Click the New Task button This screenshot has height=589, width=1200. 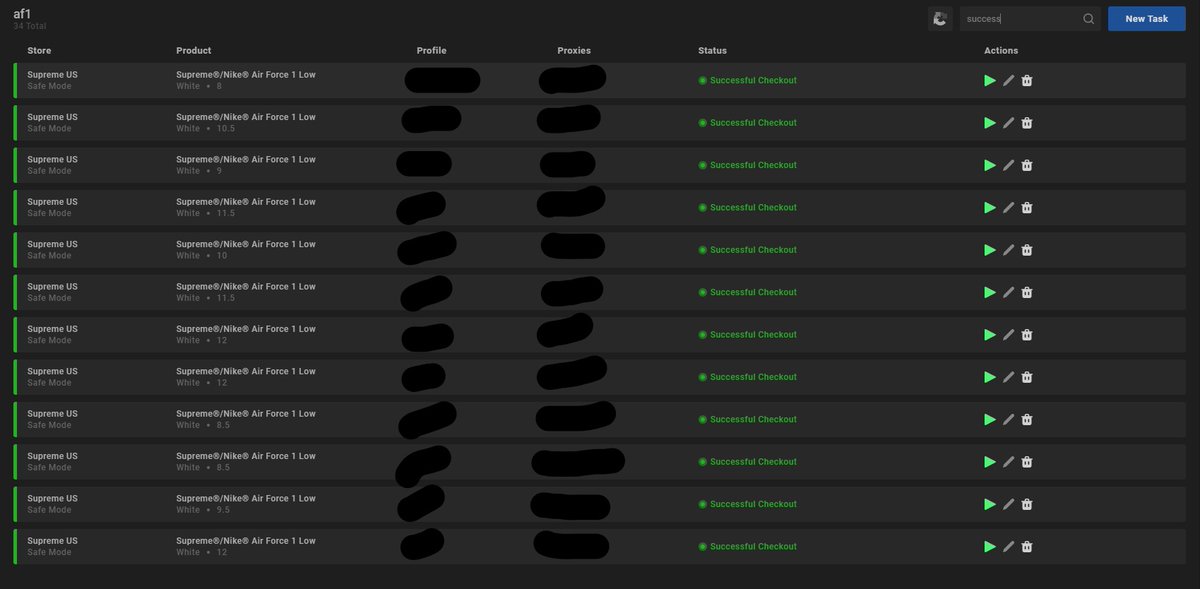click(x=1146, y=18)
